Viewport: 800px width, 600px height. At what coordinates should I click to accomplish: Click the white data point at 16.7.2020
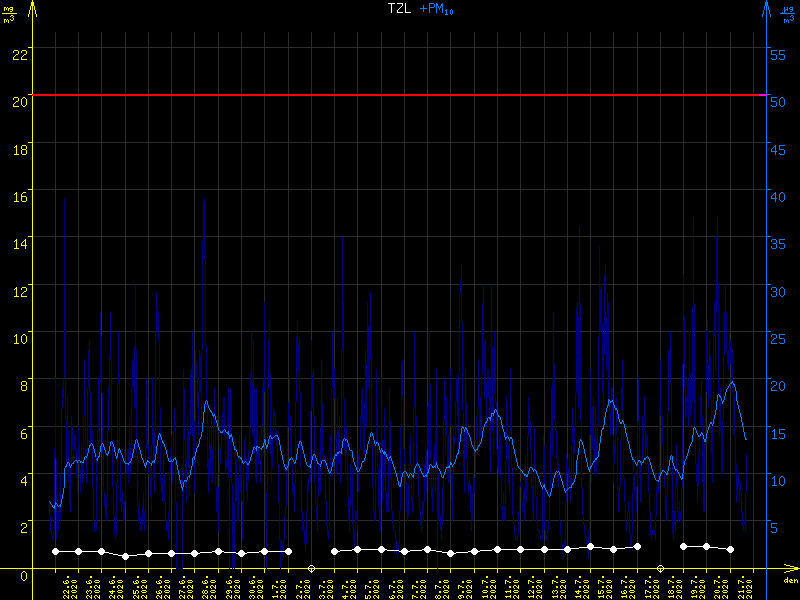click(637, 546)
